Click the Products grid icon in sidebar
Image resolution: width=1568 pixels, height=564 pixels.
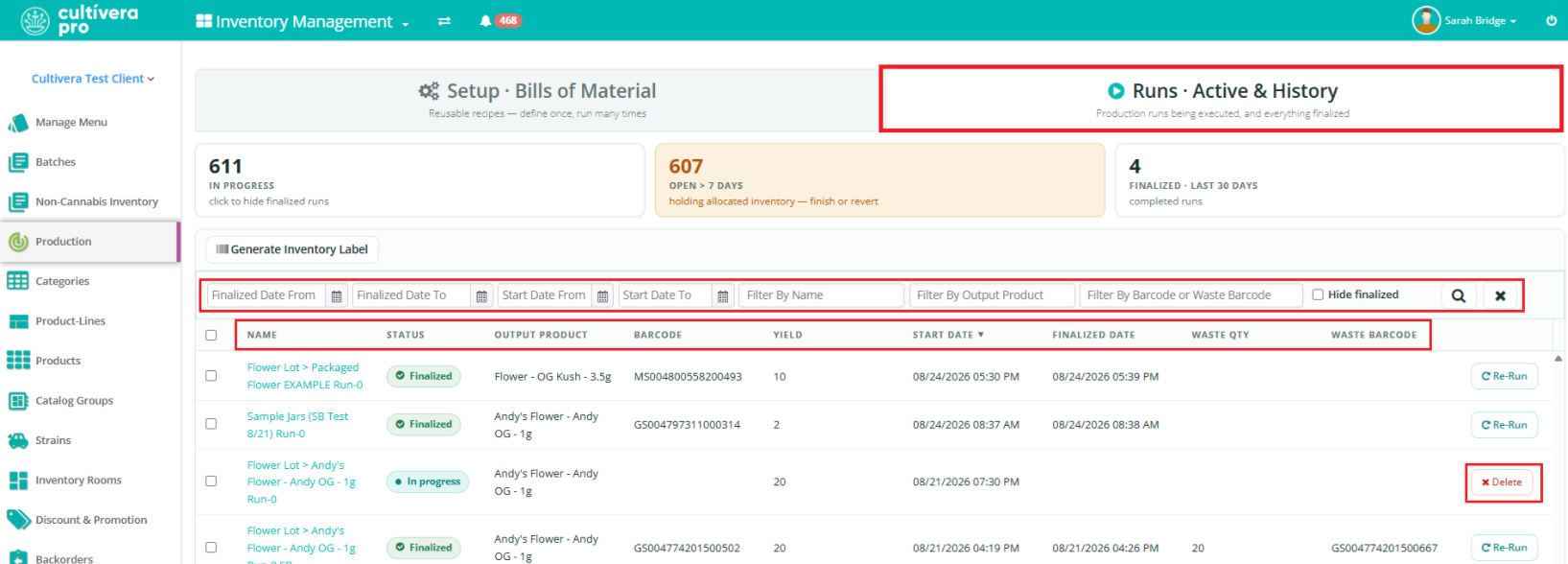pyautogui.click(x=17, y=361)
